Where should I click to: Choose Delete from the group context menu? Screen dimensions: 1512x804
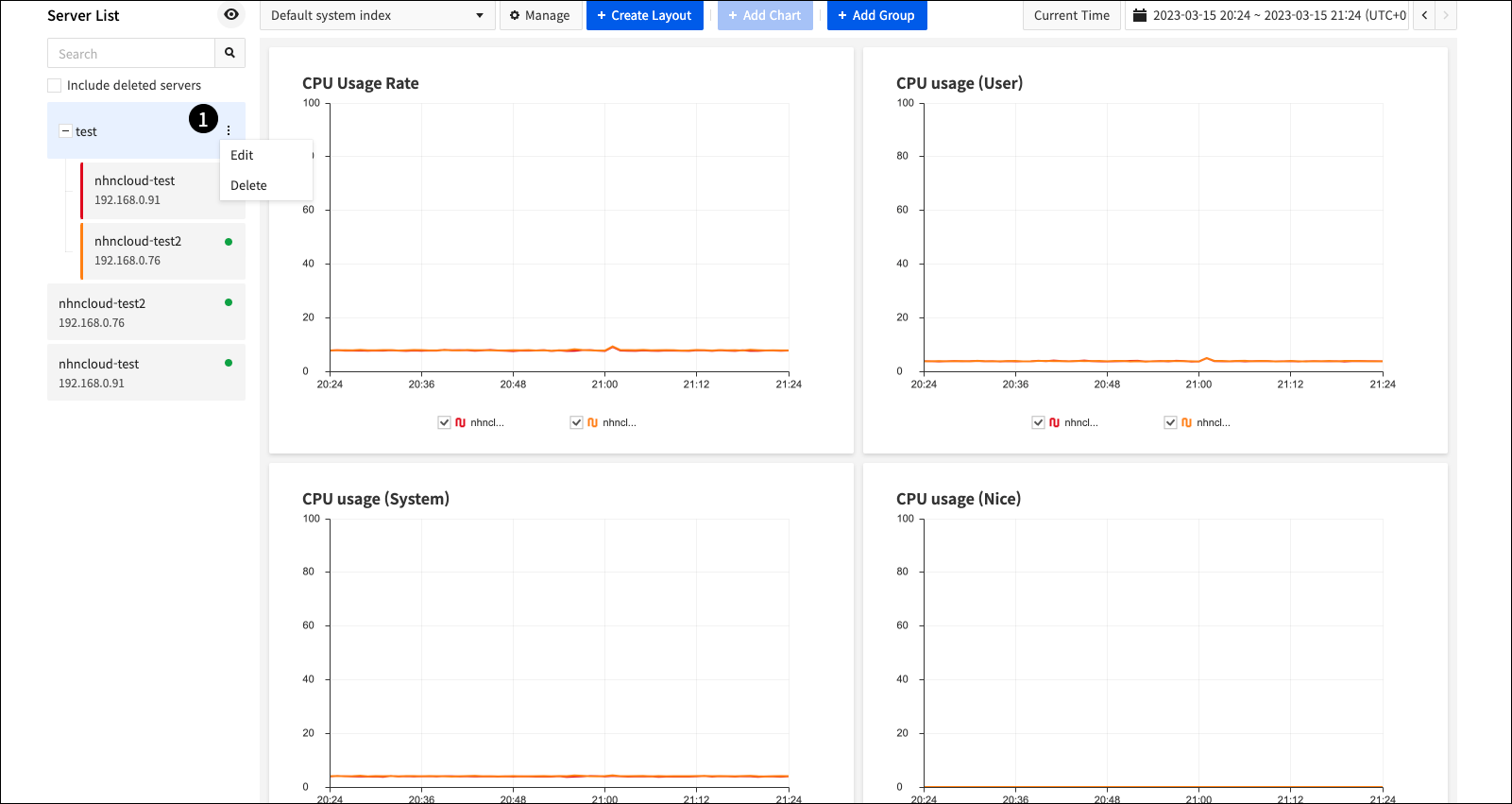point(248,185)
